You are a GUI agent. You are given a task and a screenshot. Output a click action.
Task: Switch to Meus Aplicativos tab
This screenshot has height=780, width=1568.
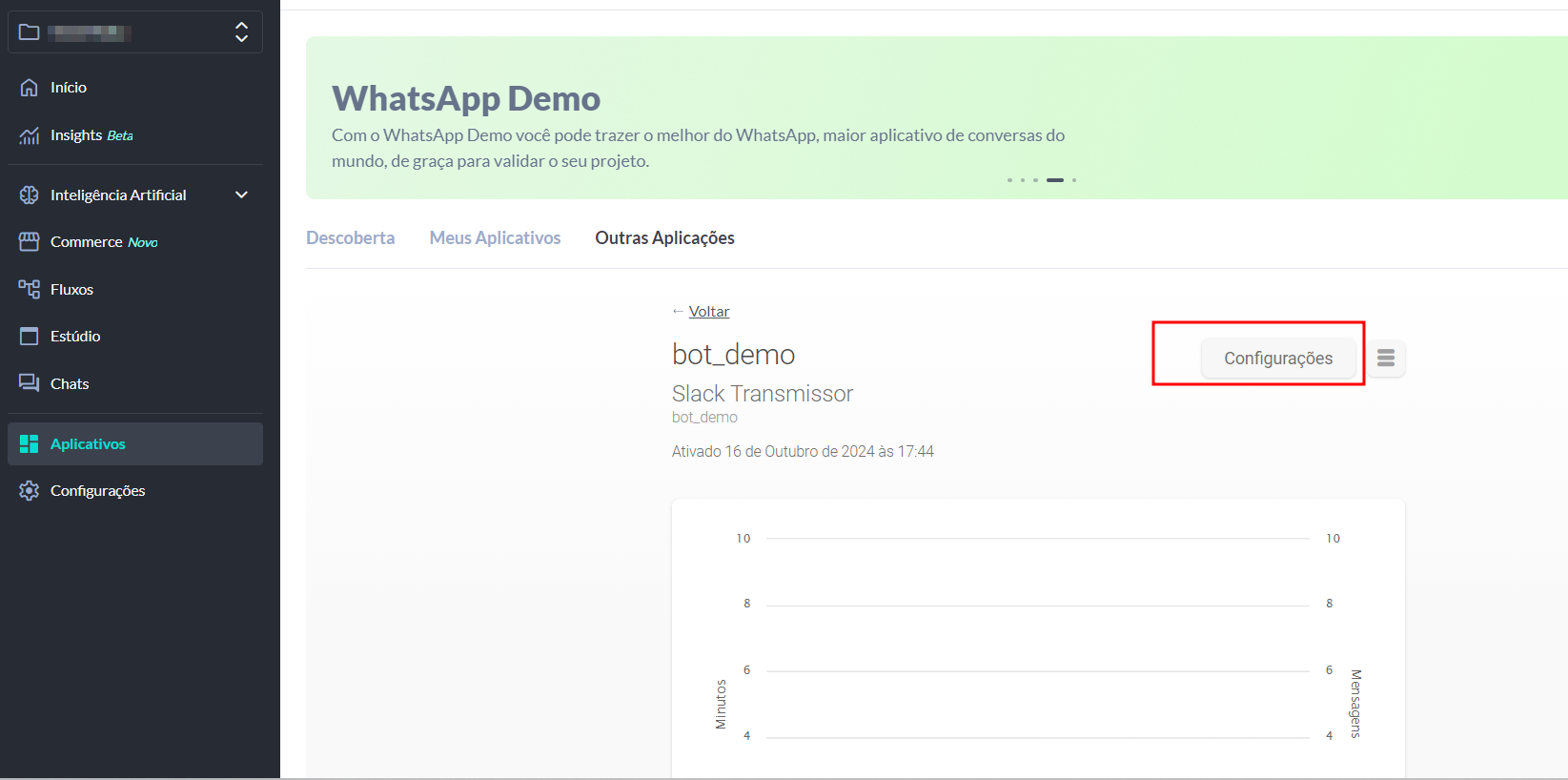coord(495,238)
